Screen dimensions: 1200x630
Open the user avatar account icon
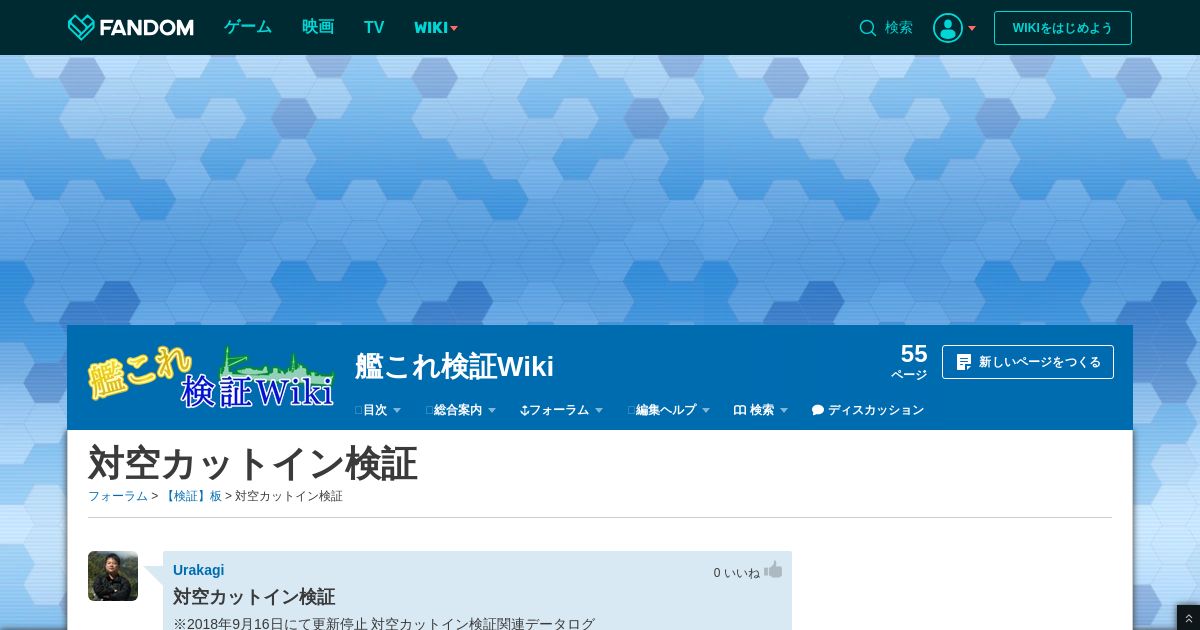pos(948,28)
